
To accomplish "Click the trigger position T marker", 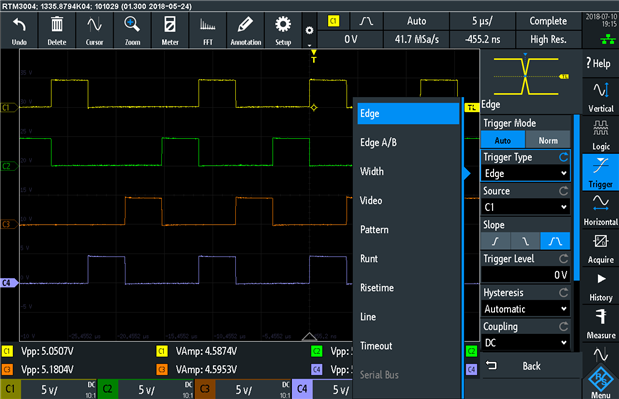I will click(313, 56).
